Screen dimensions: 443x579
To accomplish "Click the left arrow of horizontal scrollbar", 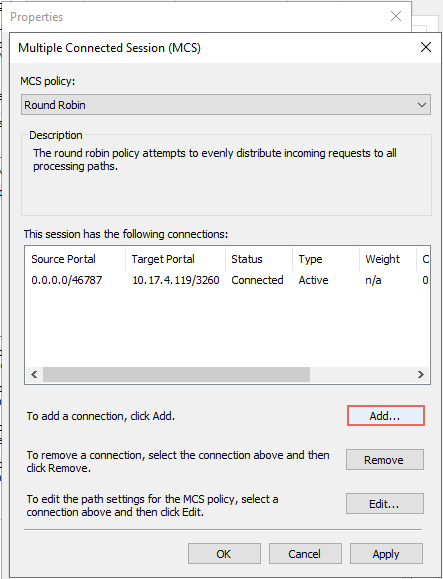I will click(x=34, y=374).
